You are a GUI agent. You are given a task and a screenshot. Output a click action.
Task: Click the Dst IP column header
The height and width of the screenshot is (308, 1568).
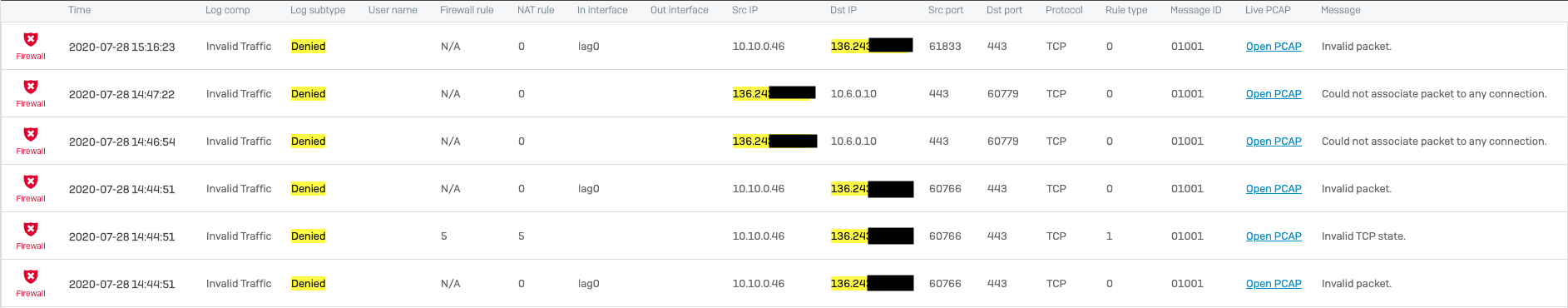[843, 10]
